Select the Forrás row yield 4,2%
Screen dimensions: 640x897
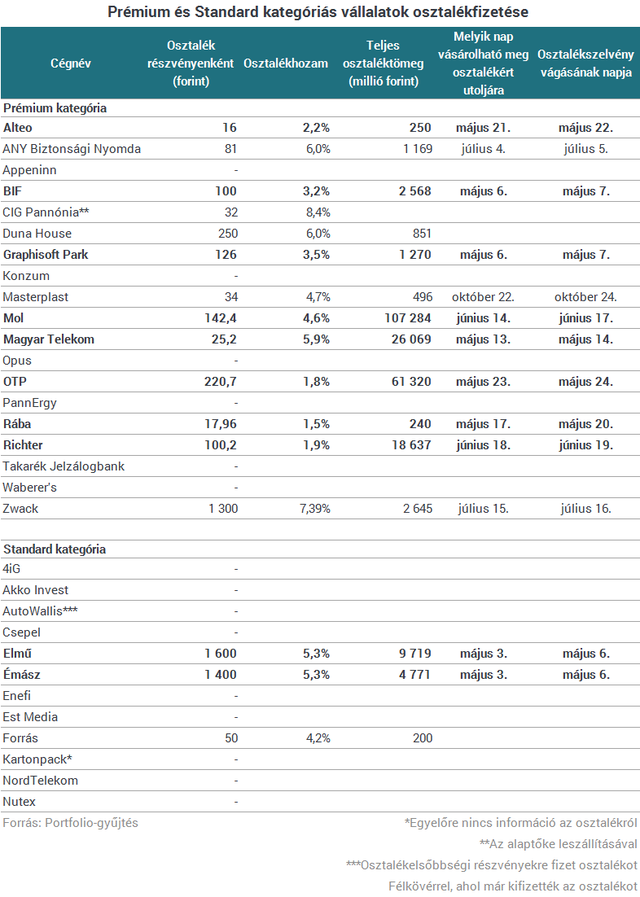(318, 738)
